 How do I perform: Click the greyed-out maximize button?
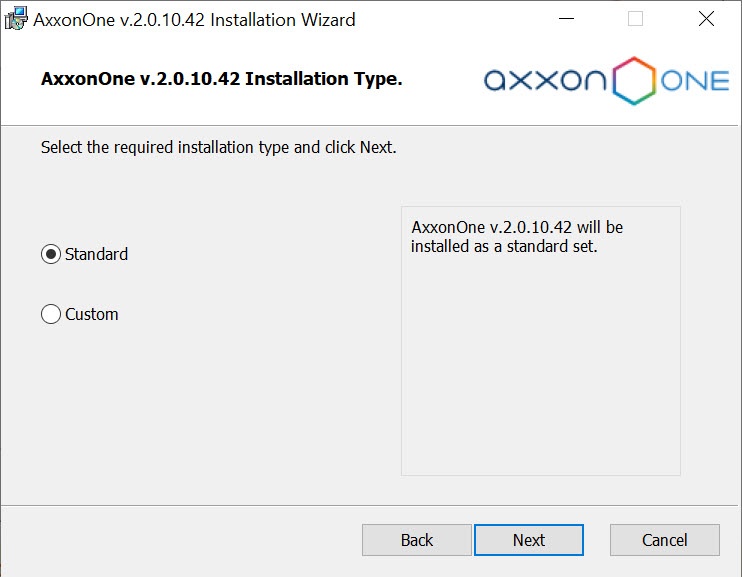635,19
